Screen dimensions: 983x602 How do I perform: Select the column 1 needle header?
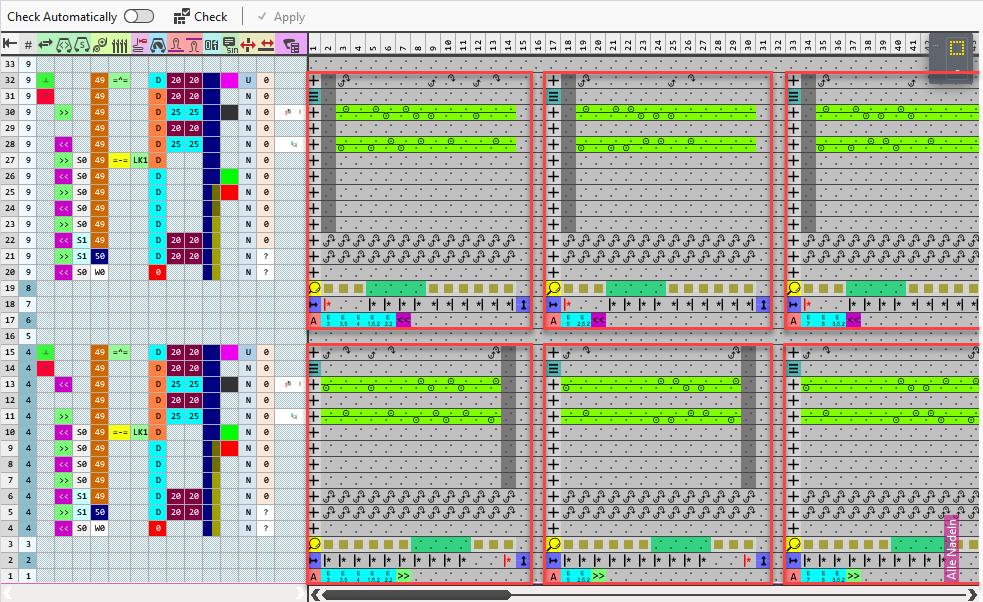coord(314,44)
